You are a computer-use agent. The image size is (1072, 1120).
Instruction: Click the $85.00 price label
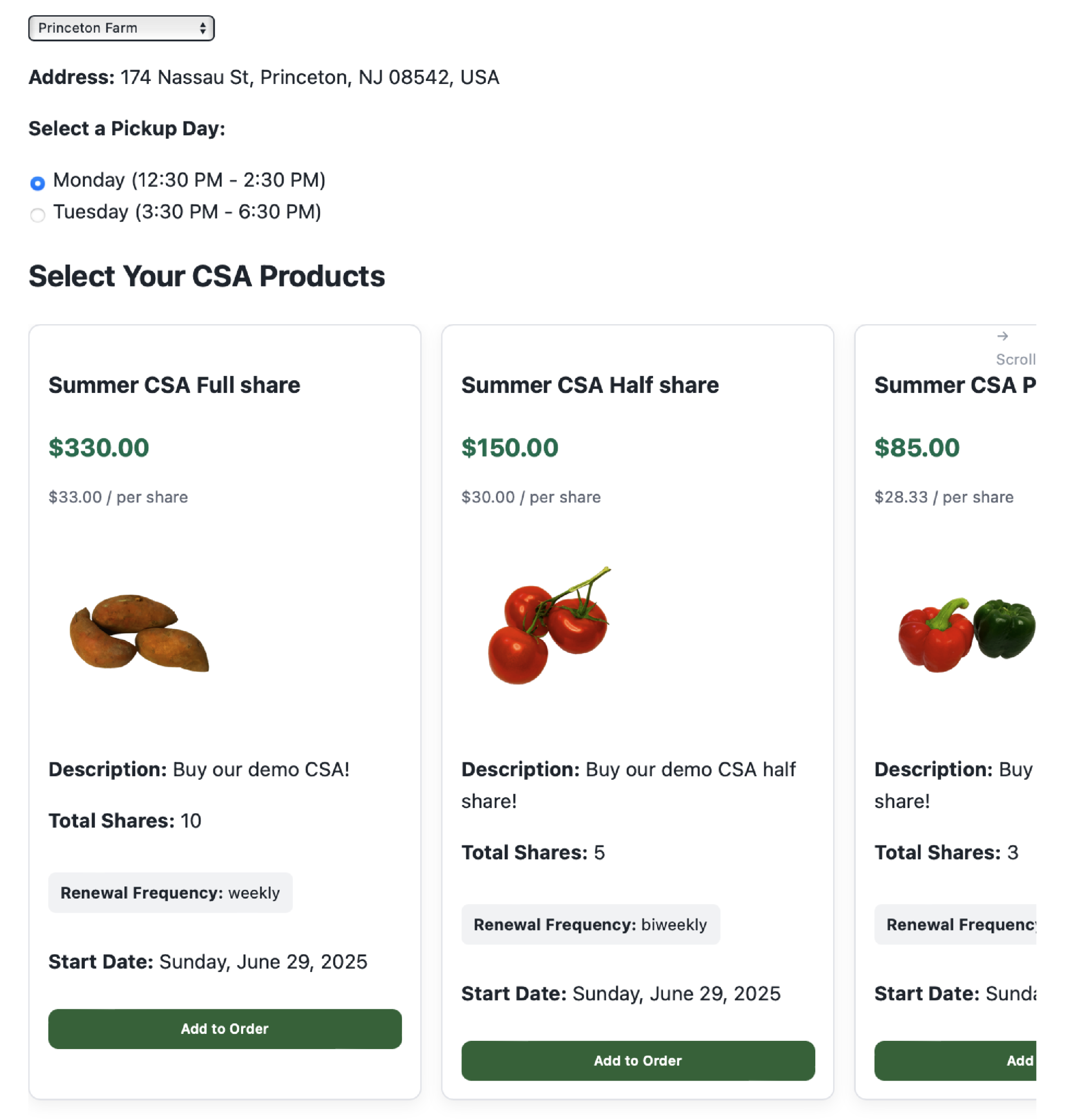pos(916,448)
